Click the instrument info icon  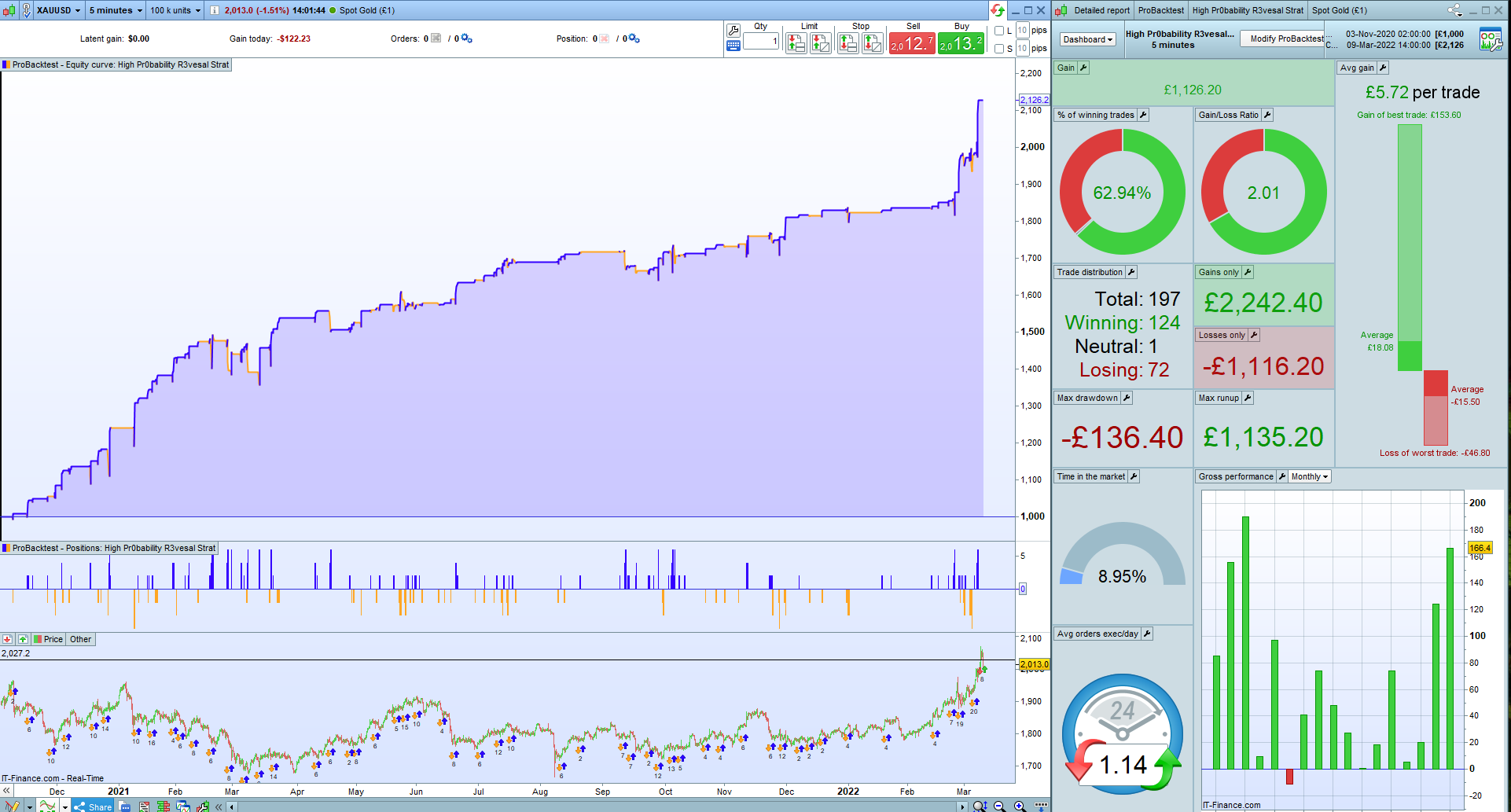[x=215, y=10]
